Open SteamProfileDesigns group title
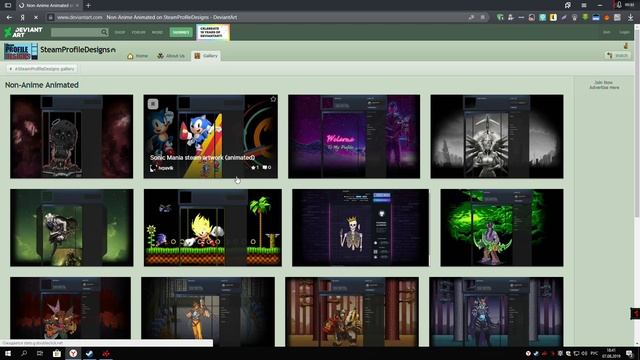This screenshot has height=360, width=640. click(x=75, y=50)
